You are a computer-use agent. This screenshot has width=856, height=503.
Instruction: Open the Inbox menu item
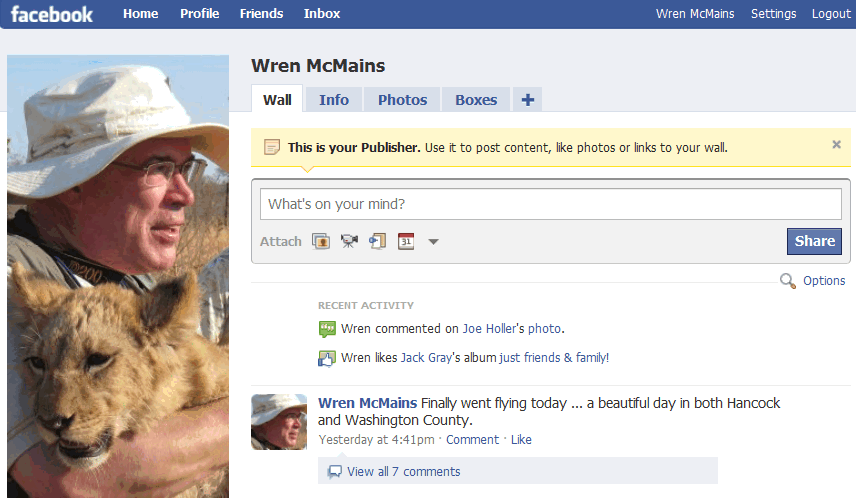click(322, 14)
